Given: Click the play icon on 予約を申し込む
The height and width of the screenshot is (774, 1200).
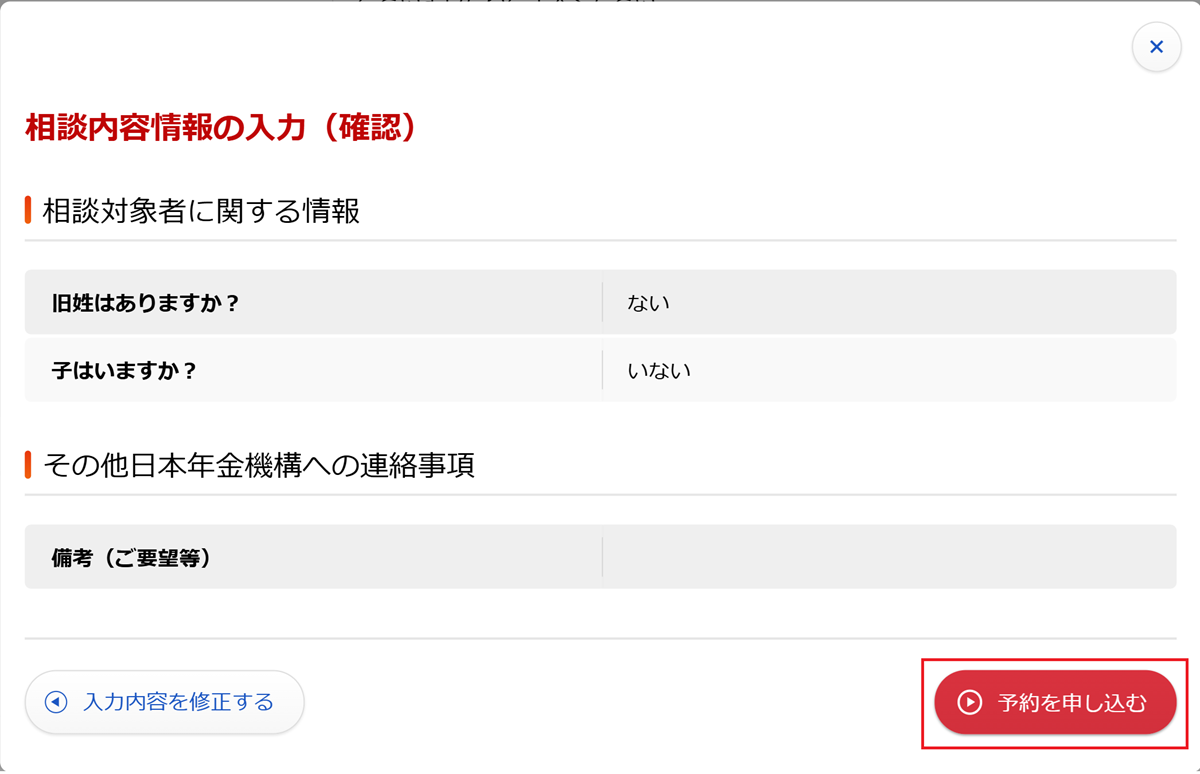Looking at the screenshot, I should pos(969,702).
